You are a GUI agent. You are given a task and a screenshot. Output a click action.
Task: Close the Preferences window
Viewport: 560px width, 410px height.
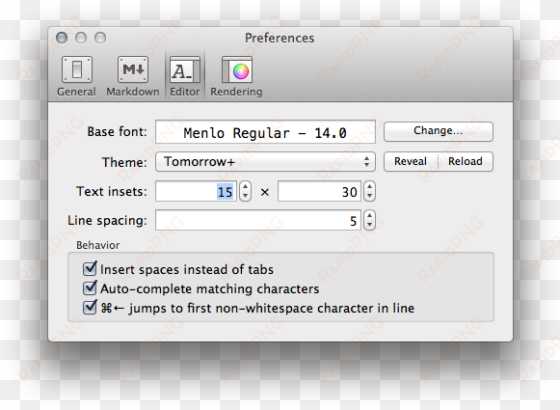point(62,38)
